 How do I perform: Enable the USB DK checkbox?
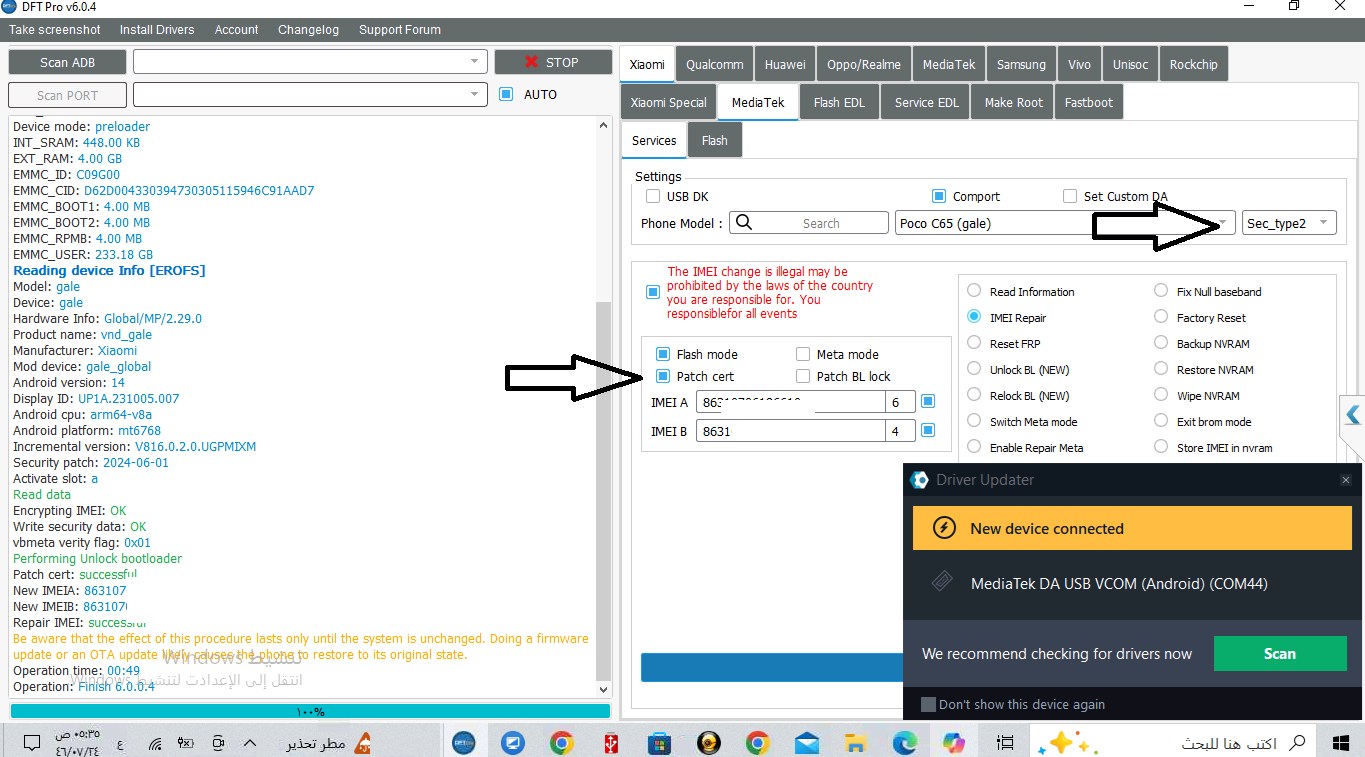(x=653, y=197)
